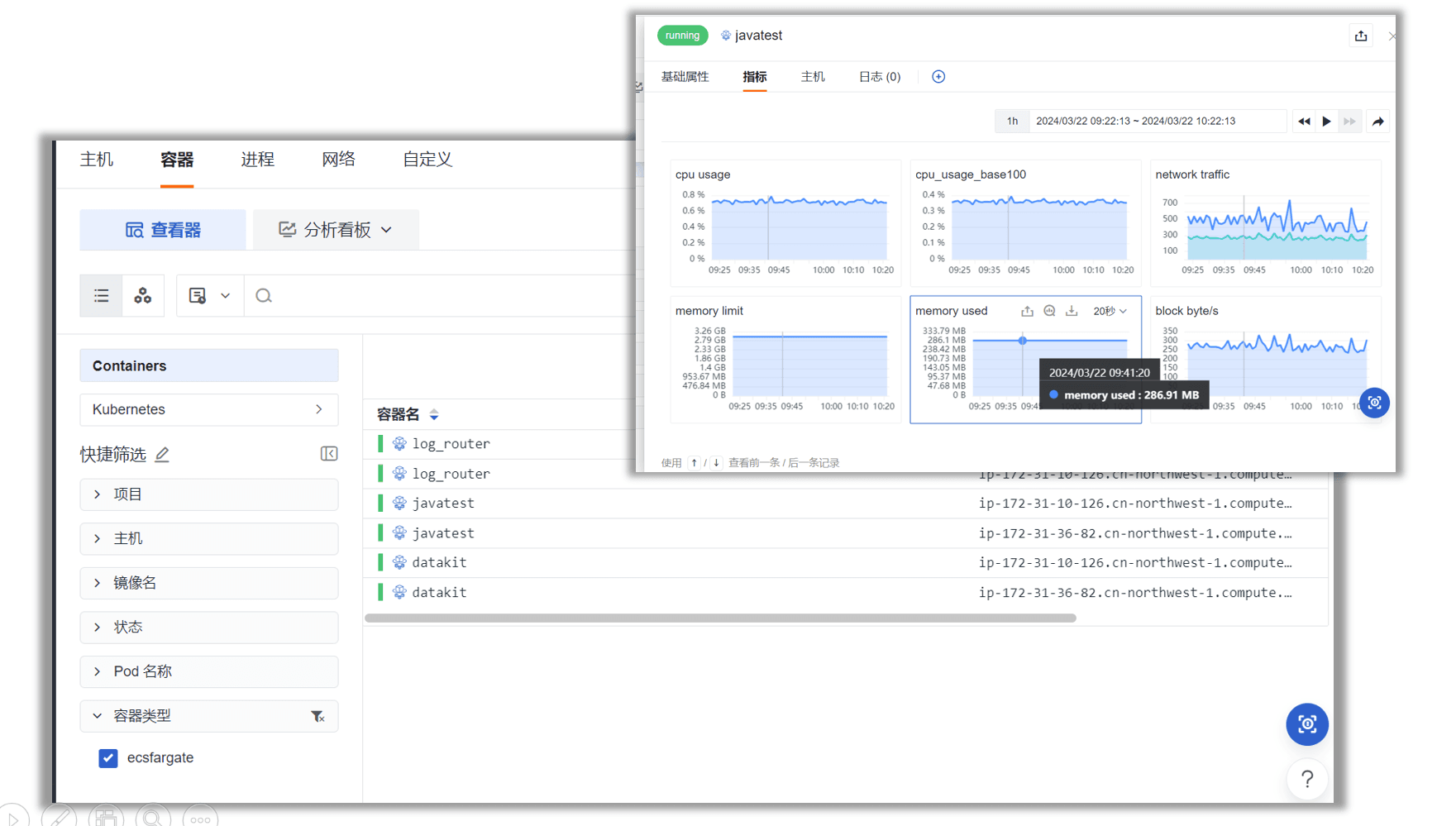Click the 1h time range button
This screenshot has width=1456, height=826.
(1012, 122)
